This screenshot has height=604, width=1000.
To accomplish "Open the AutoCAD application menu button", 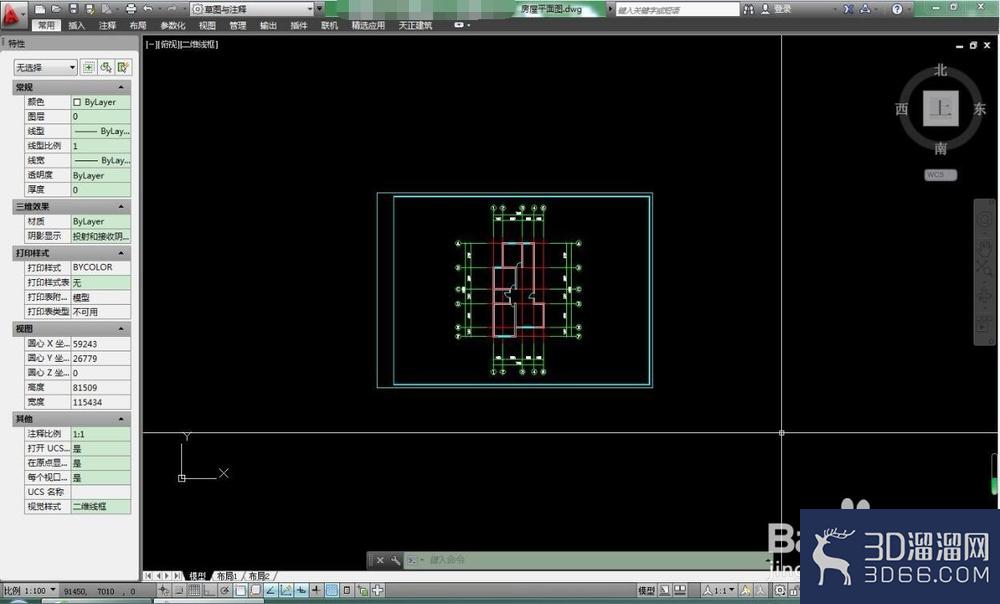I will [x=14, y=14].
